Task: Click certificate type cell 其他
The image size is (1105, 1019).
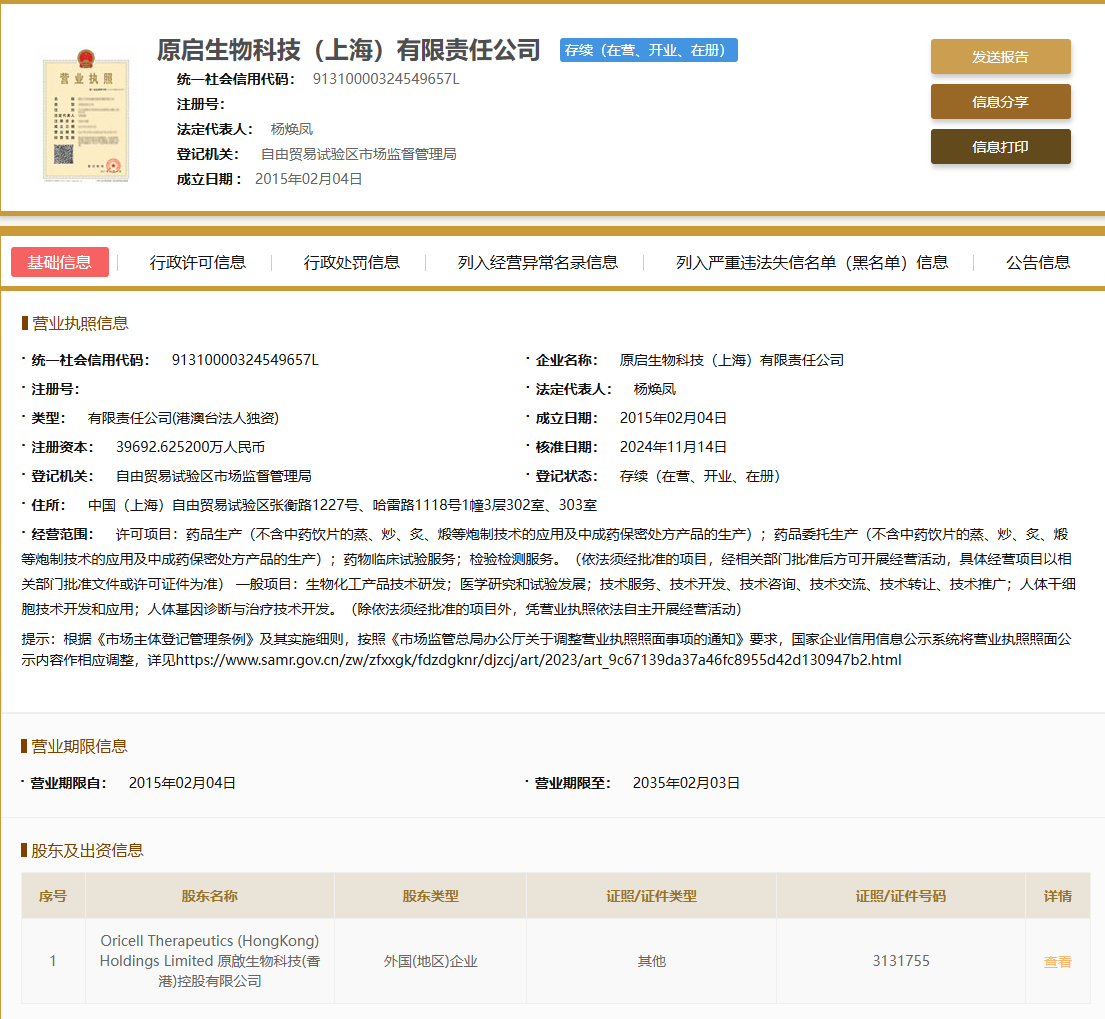Action: pos(651,961)
